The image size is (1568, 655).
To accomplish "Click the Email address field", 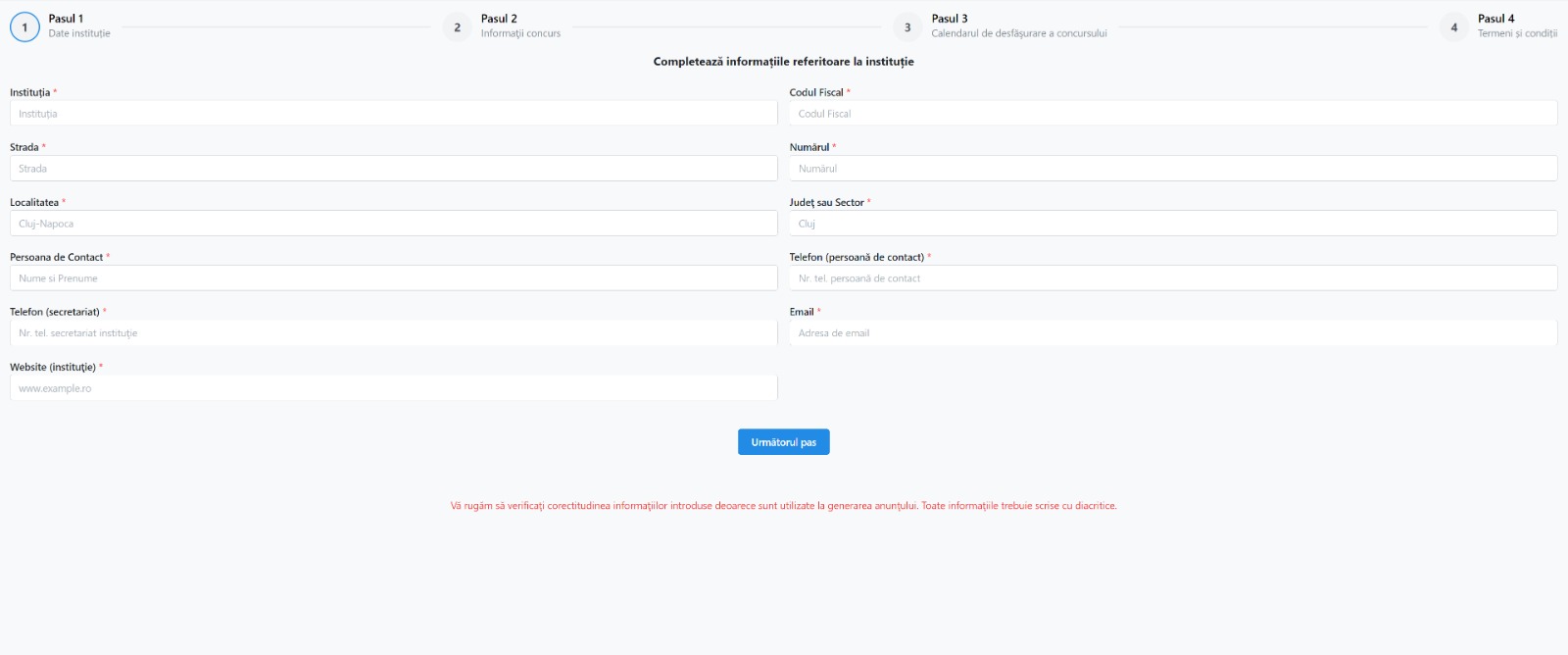I will (x=1172, y=333).
